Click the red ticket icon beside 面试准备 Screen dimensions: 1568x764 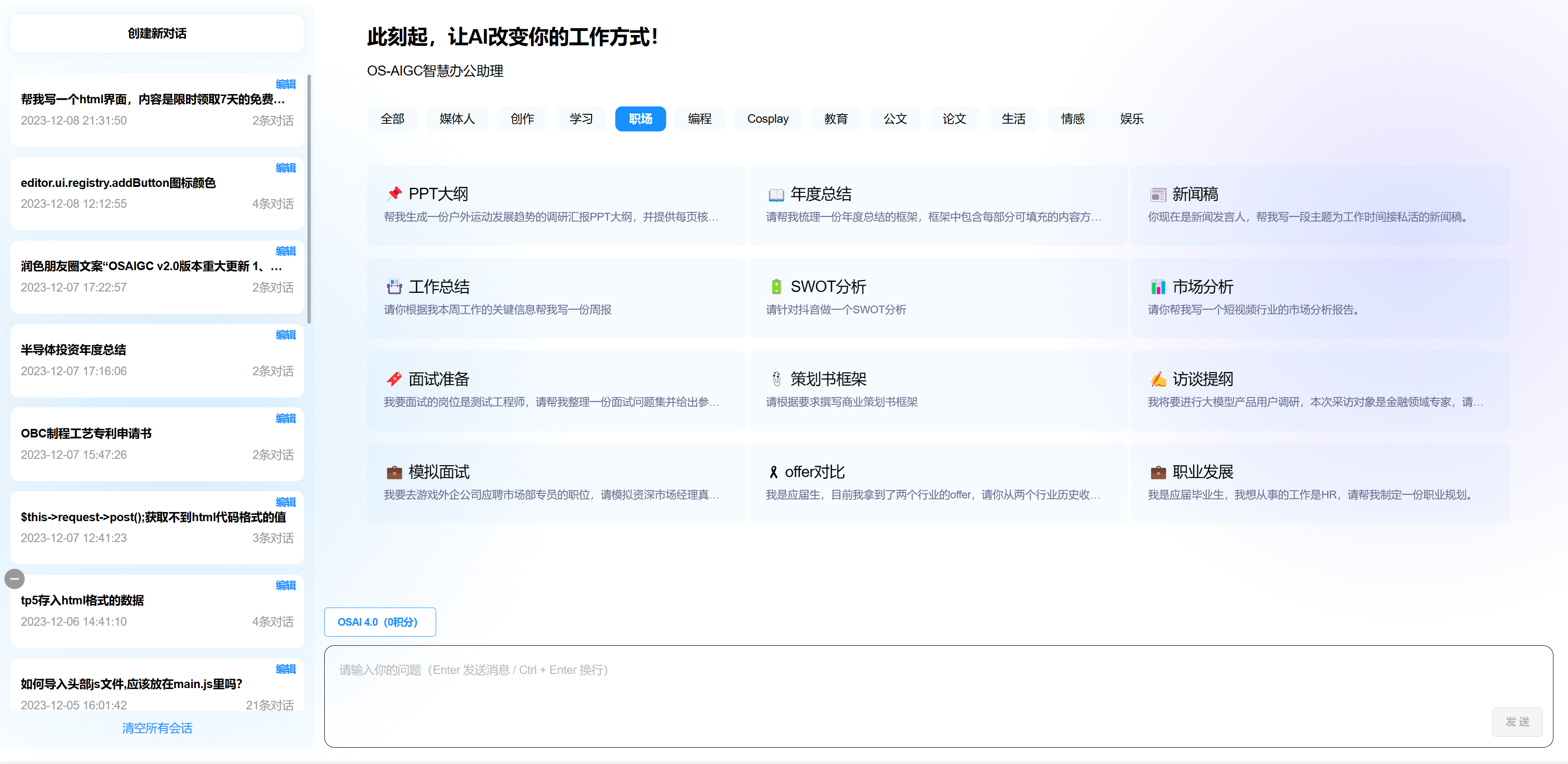(394, 379)
